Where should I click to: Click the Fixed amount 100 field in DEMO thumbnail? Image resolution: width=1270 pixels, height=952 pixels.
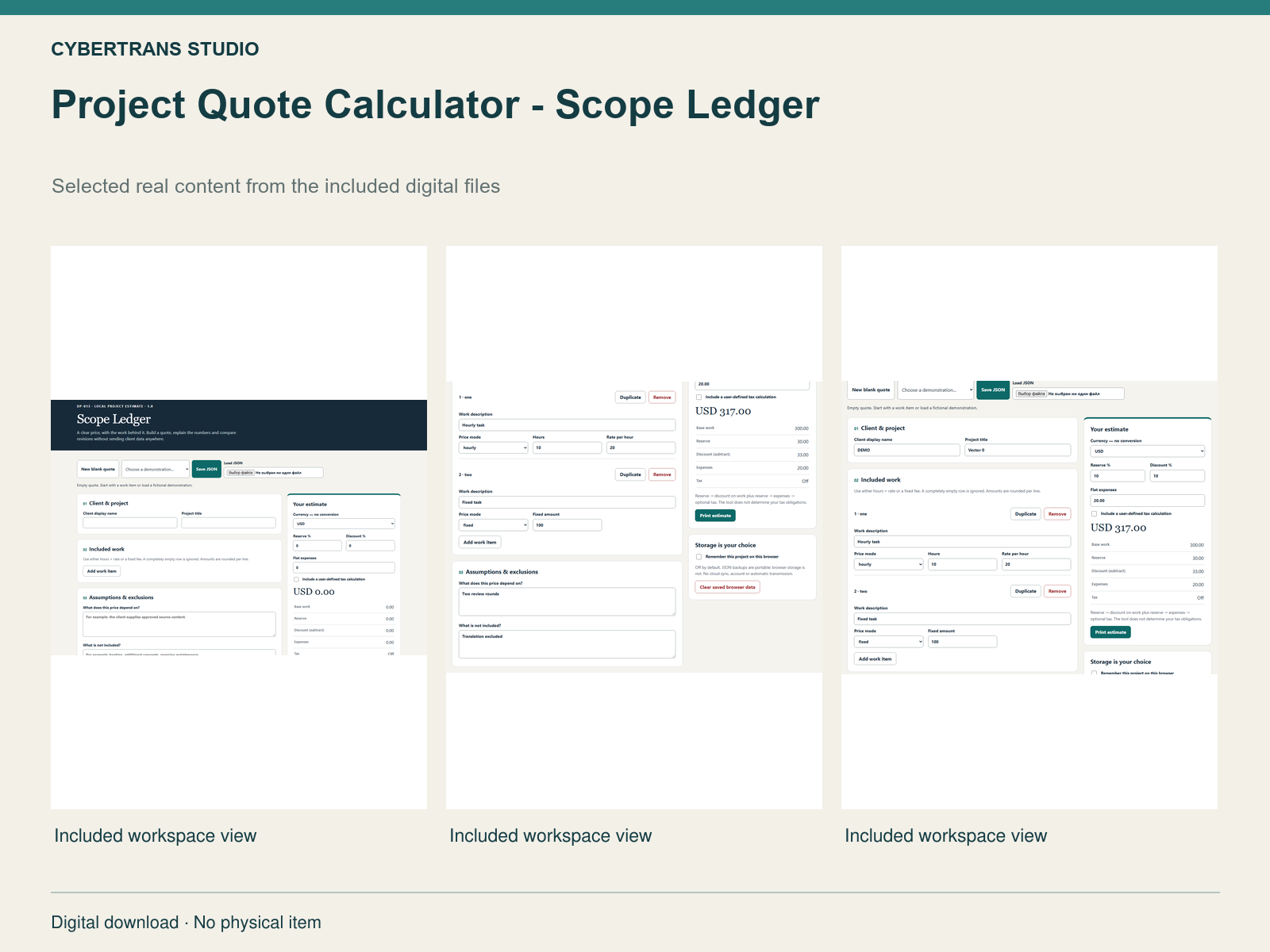click(x=963, y=642)
